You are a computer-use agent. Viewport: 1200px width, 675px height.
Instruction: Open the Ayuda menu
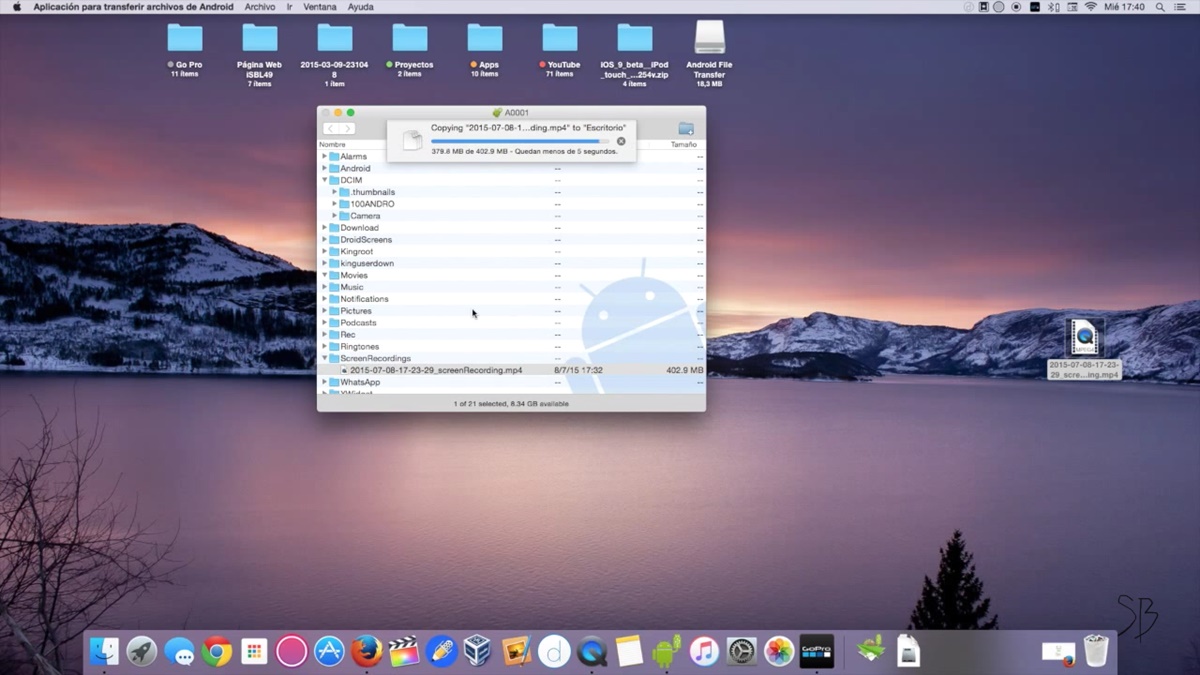pyautogui.click(x=359, y=6)
